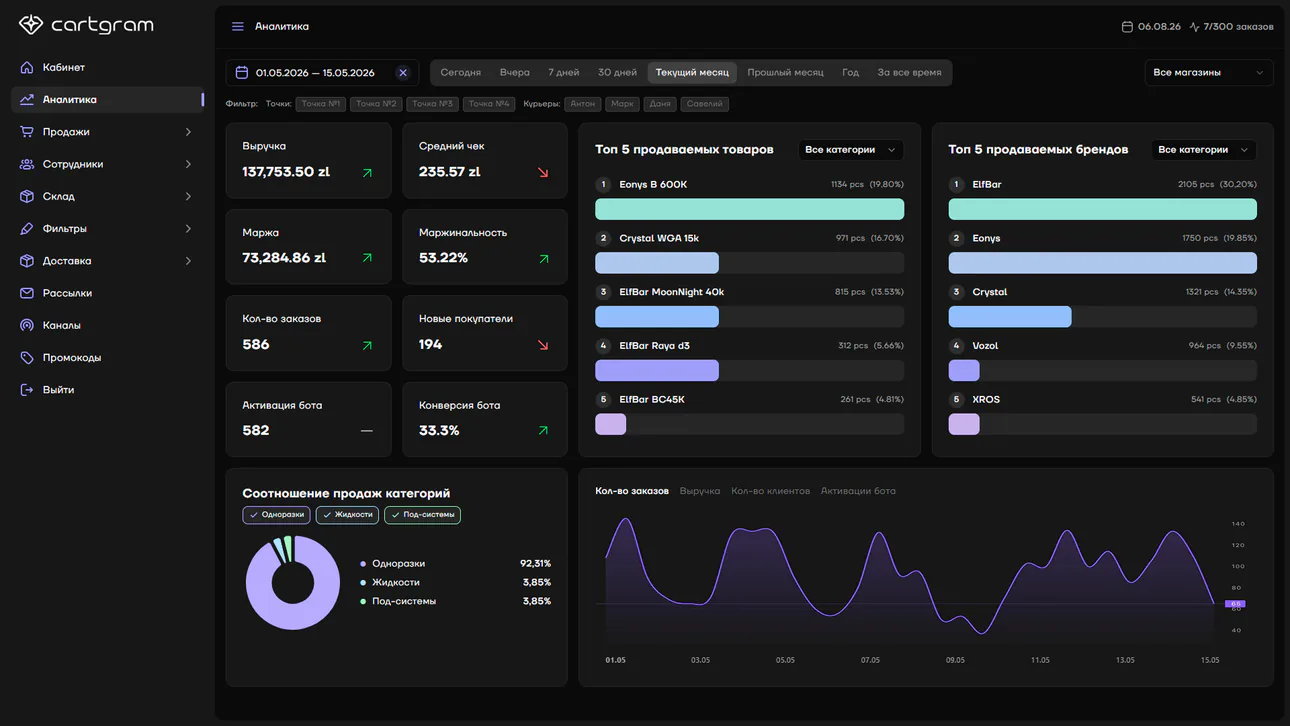Select the Сегодня period tab
The image size is (1290, 726).
(x=461, y=73)
